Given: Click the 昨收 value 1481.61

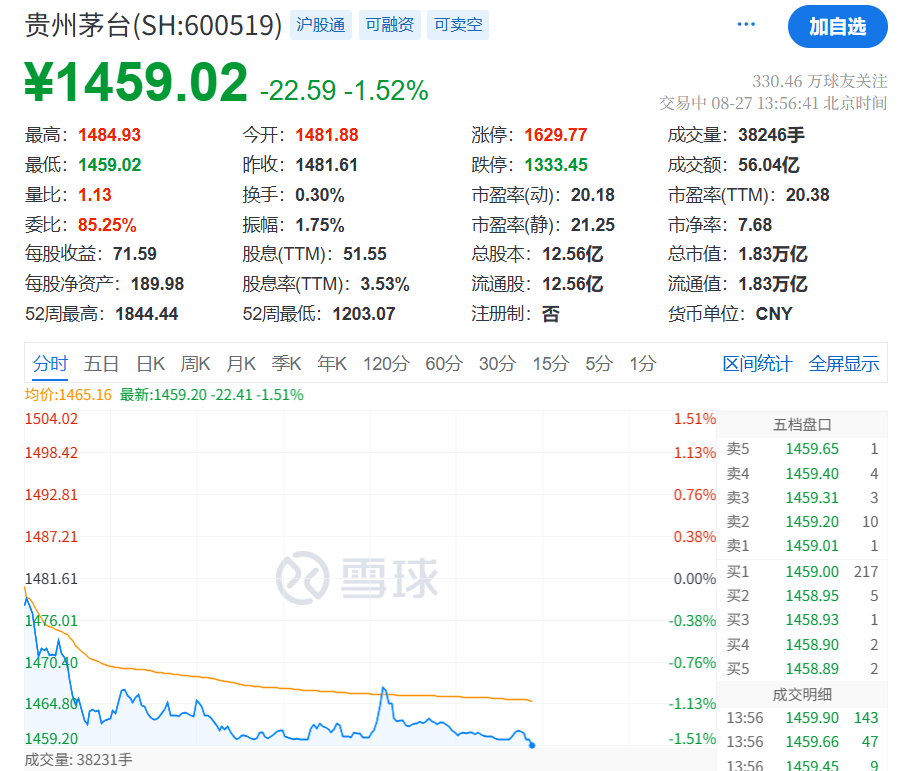Looking at the screenshot, I should point(327,165).
